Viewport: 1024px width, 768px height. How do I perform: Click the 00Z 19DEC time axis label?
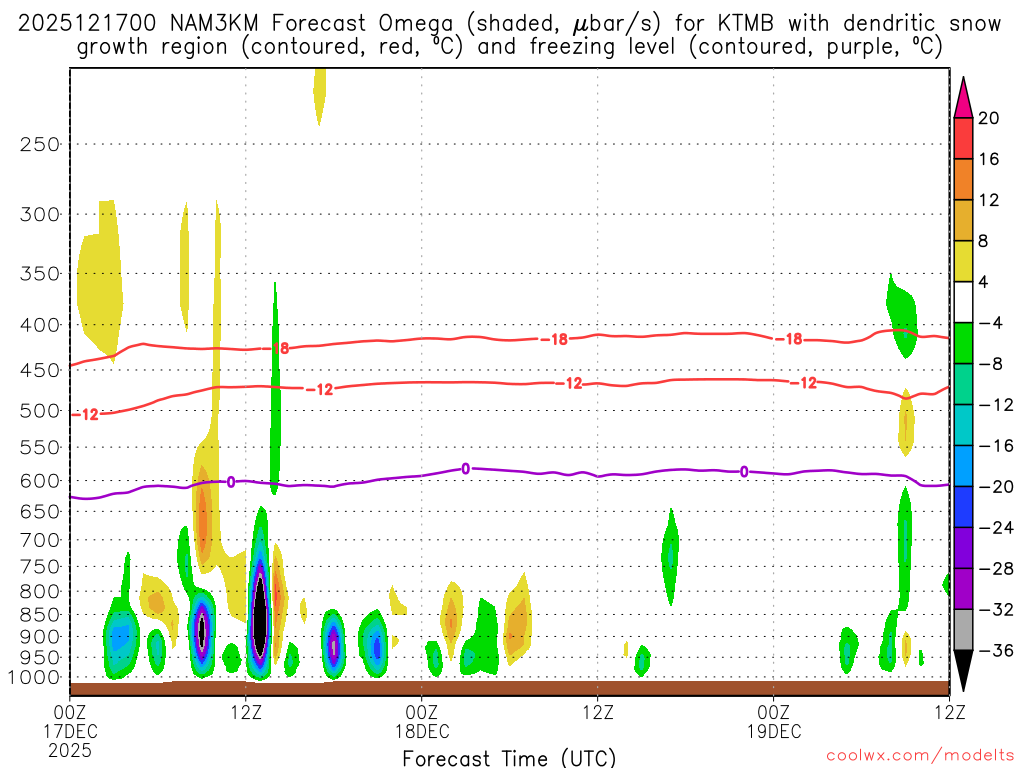click(x=774, y=721)
